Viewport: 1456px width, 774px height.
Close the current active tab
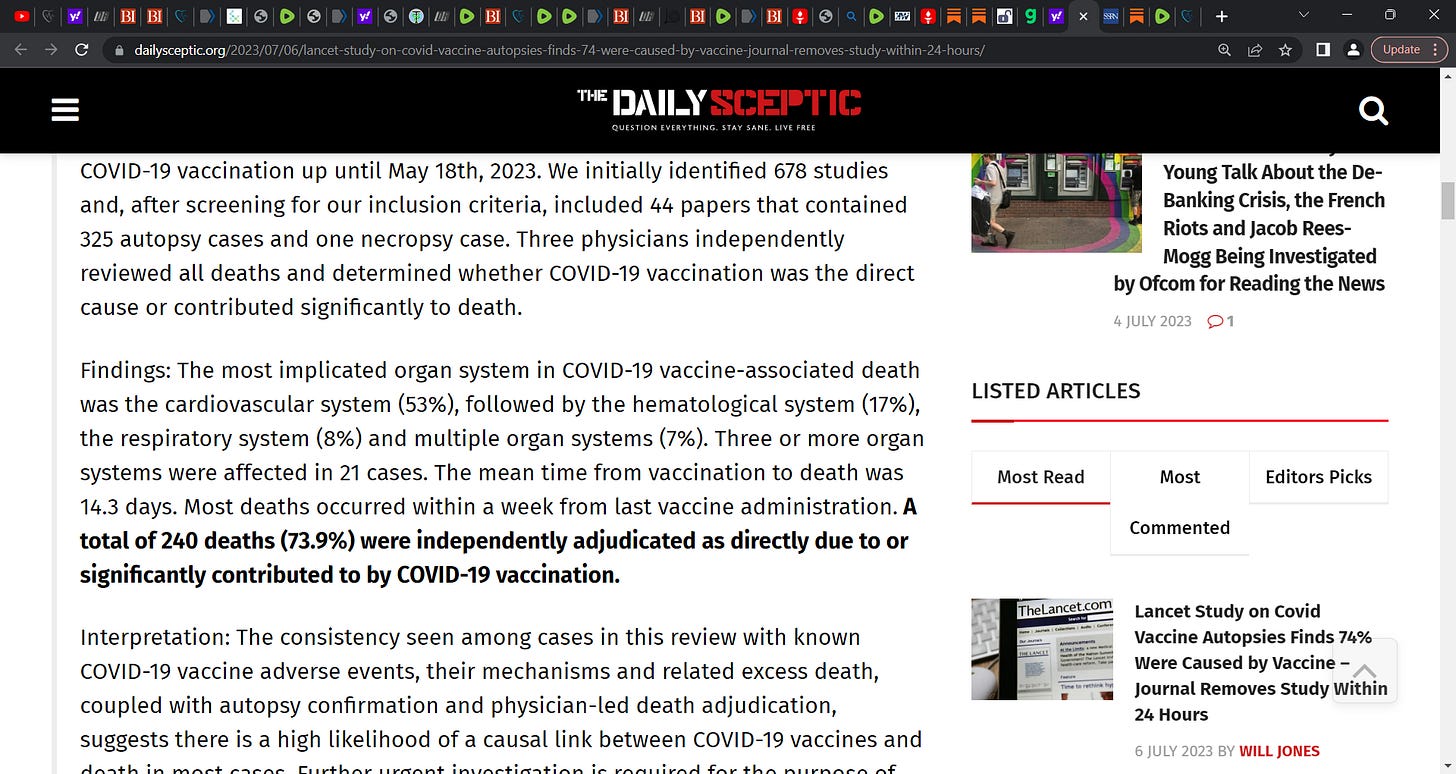tap(1083, 16)
